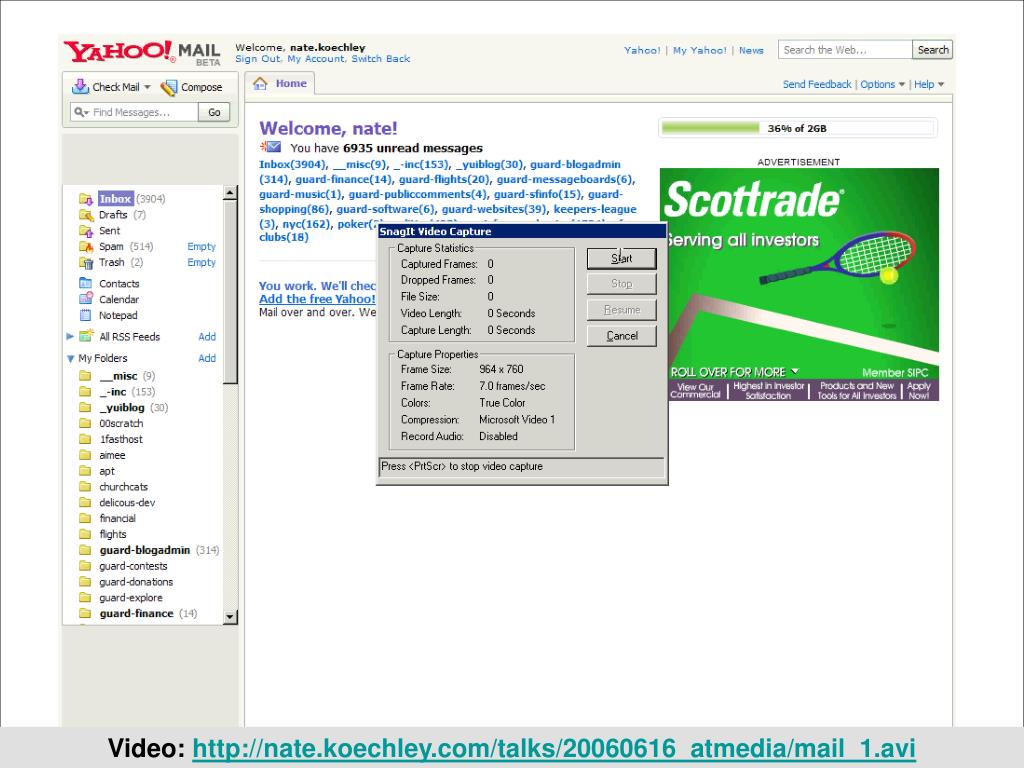Click the aimee folder icon

[85, 455]
